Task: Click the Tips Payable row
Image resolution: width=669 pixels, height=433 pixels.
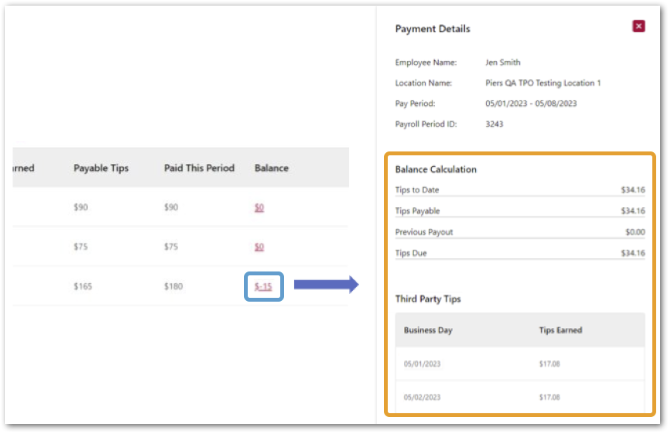Action: pos(519,211)
